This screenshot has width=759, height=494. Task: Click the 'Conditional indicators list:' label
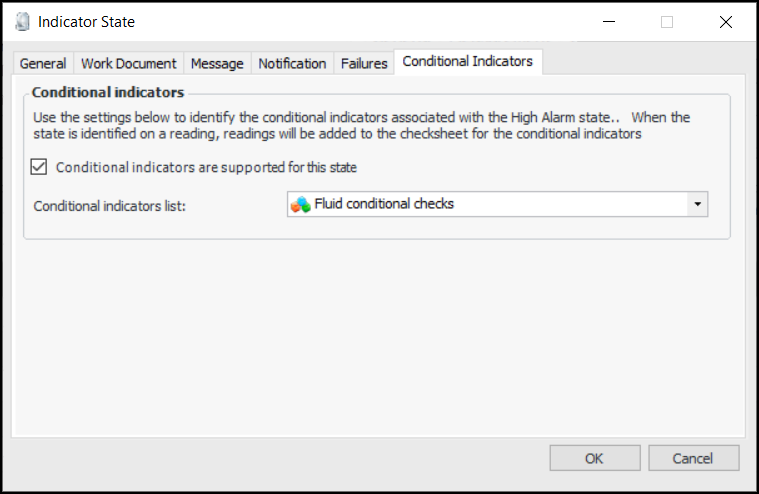[x=110, y=205]
